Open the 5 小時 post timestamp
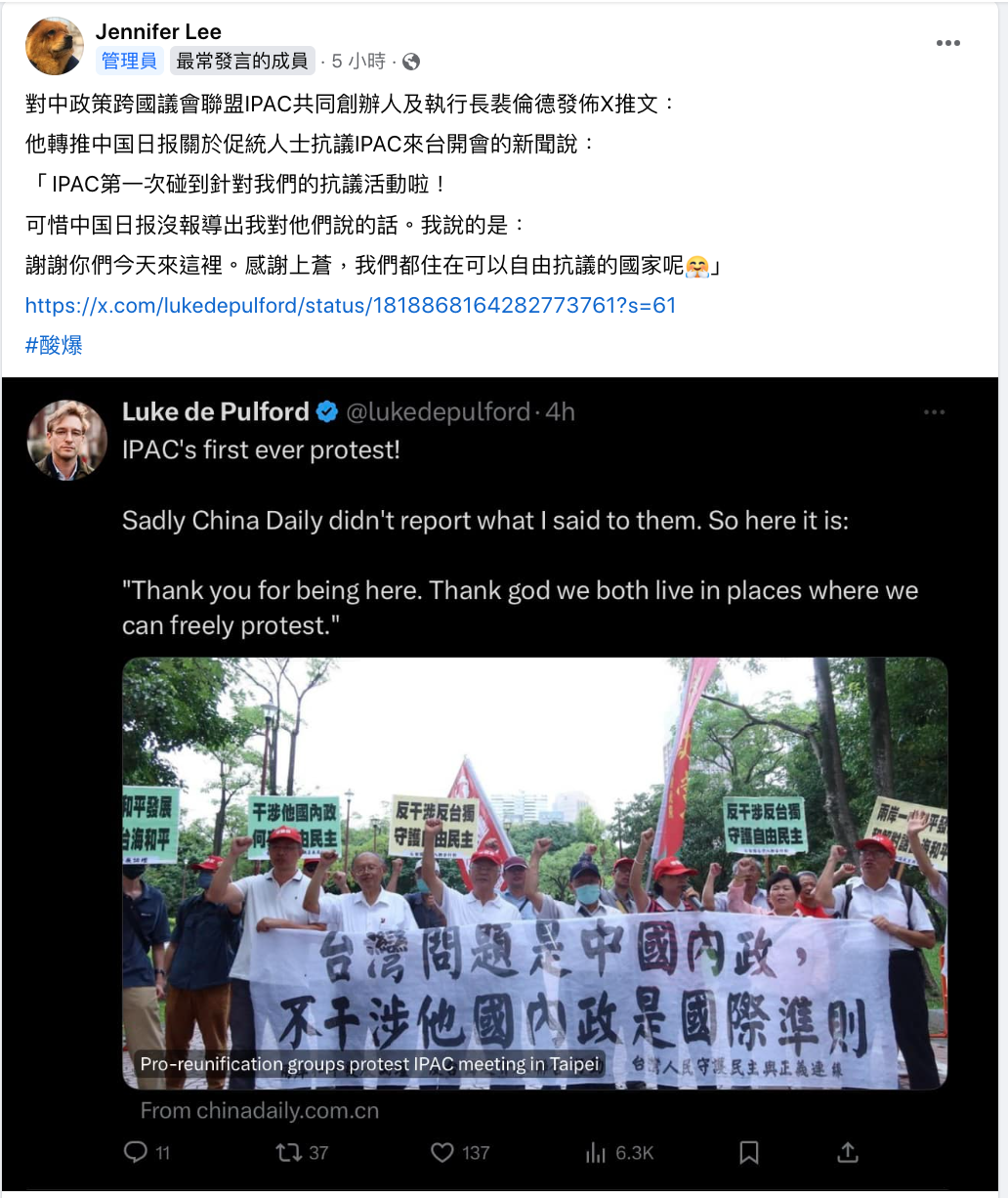 point(358,62)
